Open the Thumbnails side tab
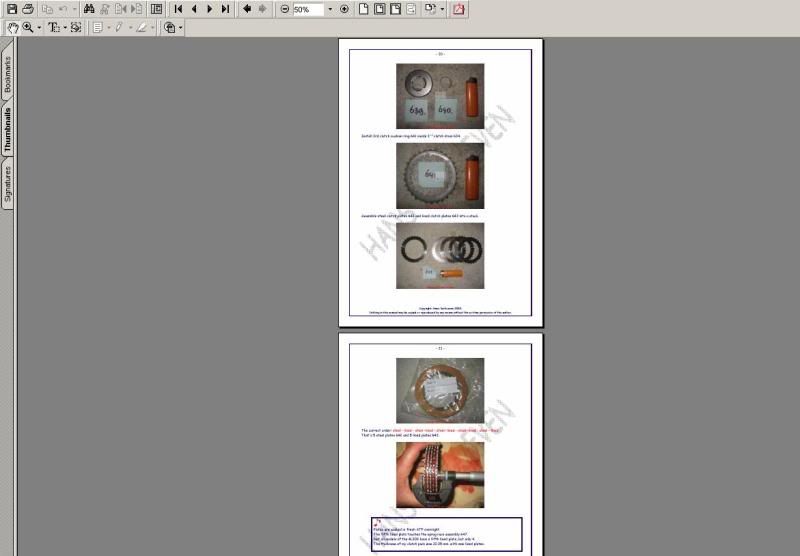 7,130
